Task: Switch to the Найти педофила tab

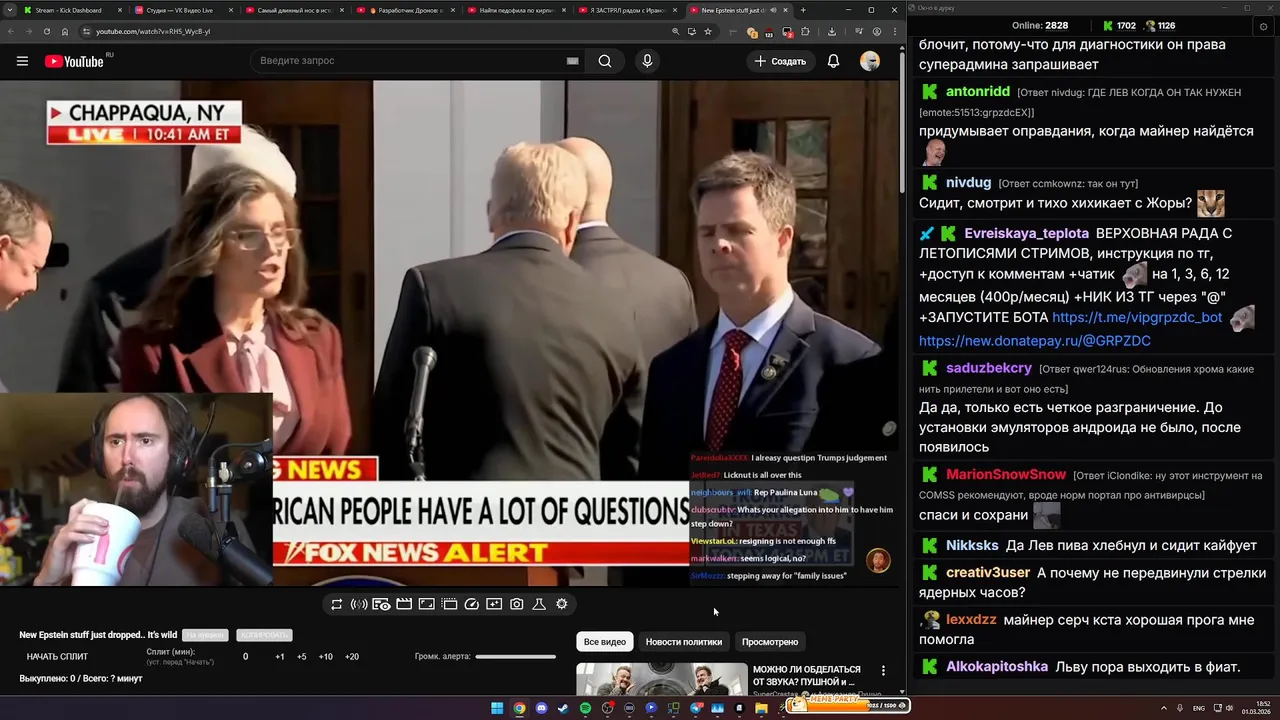Action: tap(516, 10)
